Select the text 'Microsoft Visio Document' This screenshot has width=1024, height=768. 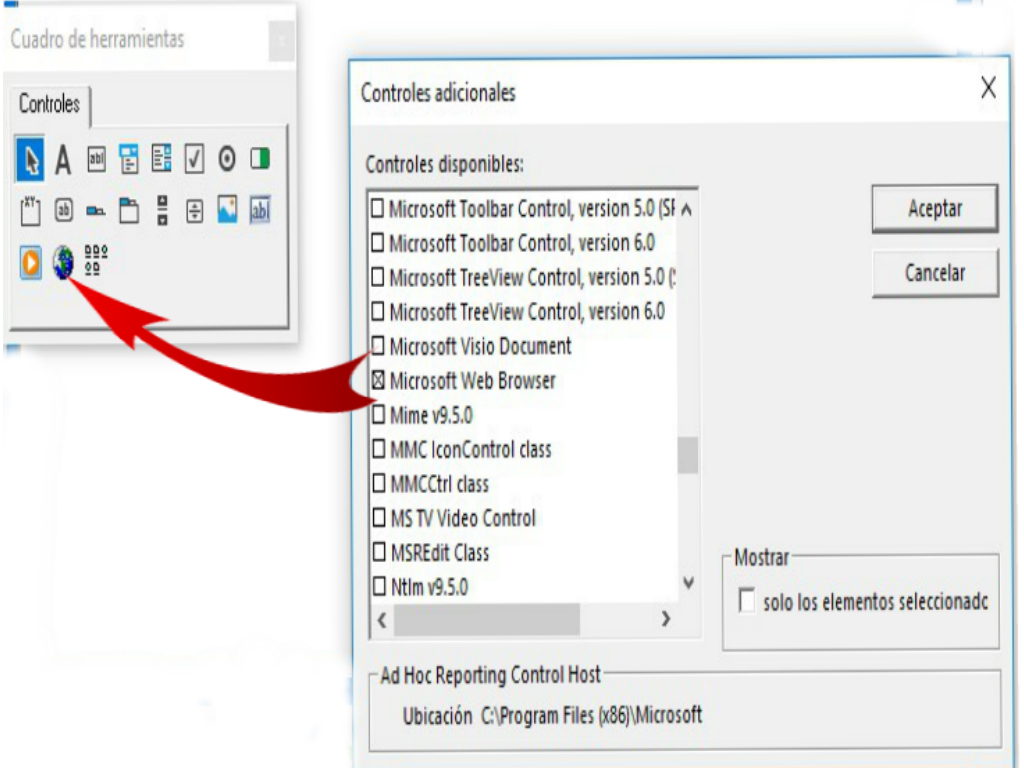pos(480,346)
